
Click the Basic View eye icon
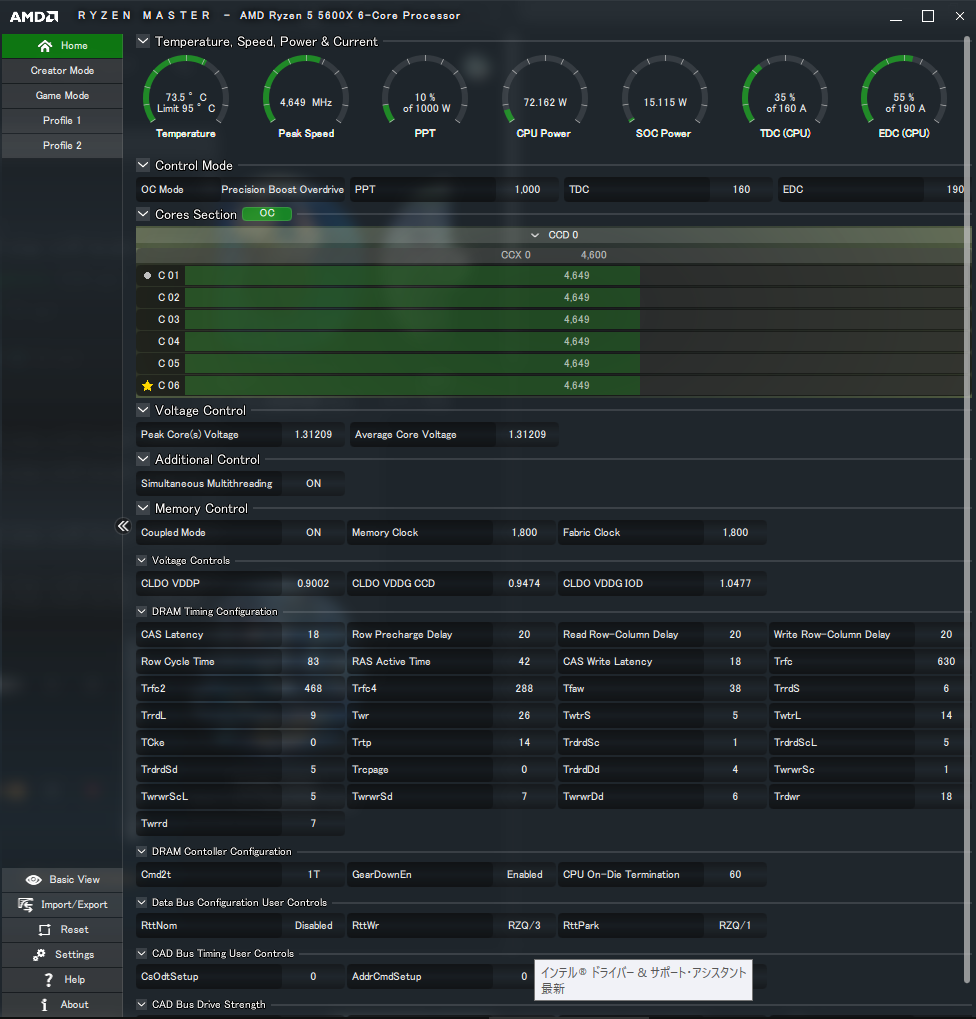pos(34,880)
